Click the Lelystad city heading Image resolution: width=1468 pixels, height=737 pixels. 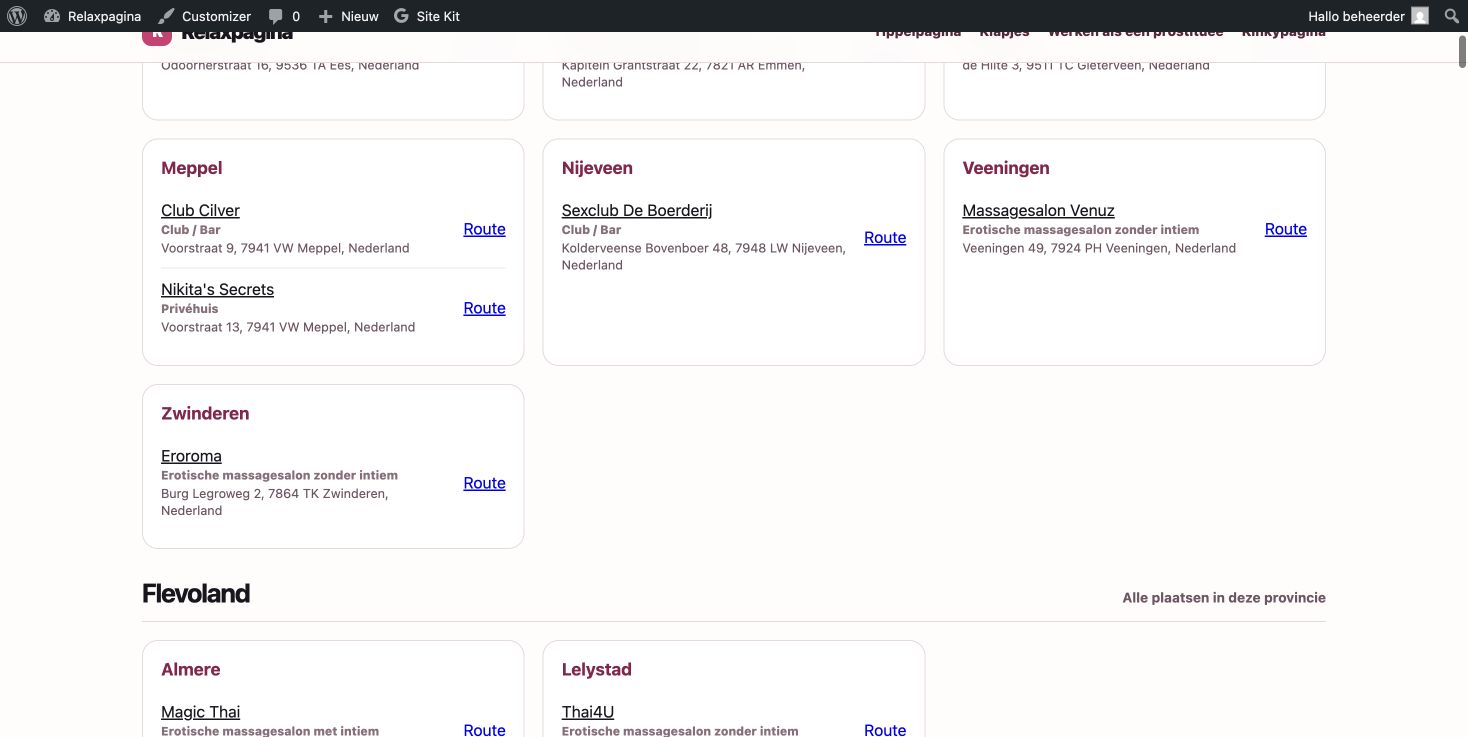tap(597, 669)
